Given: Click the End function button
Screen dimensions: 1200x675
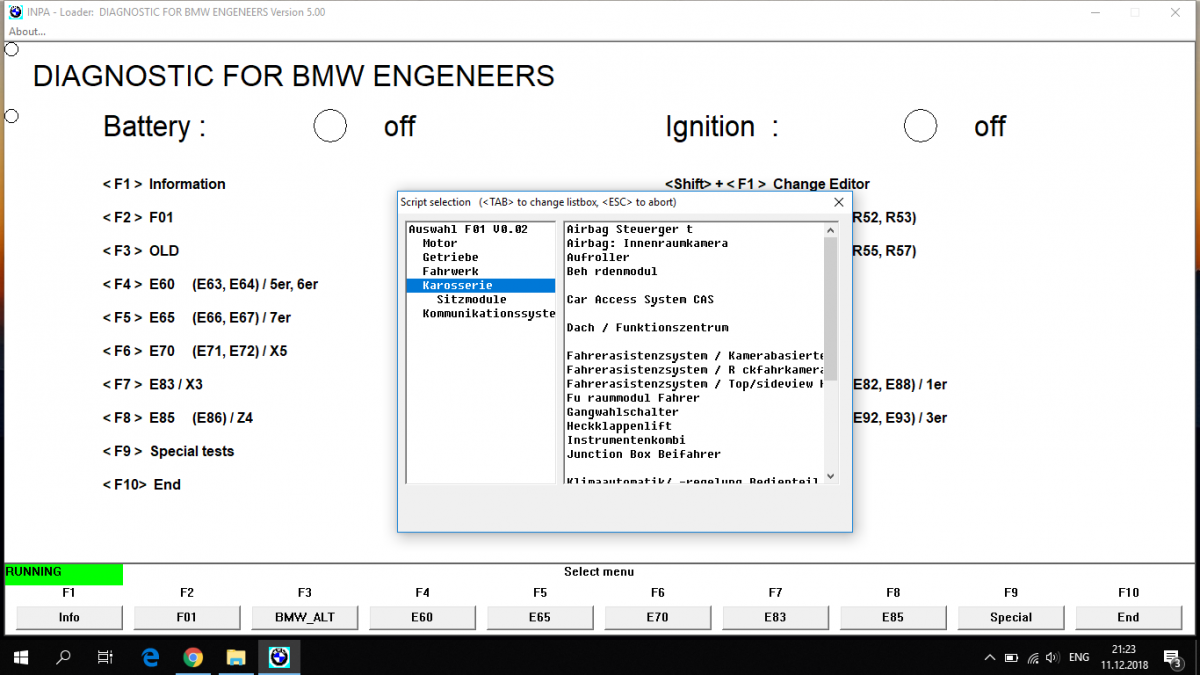Looking at the screenshot, I should (x=1128, y=617).
